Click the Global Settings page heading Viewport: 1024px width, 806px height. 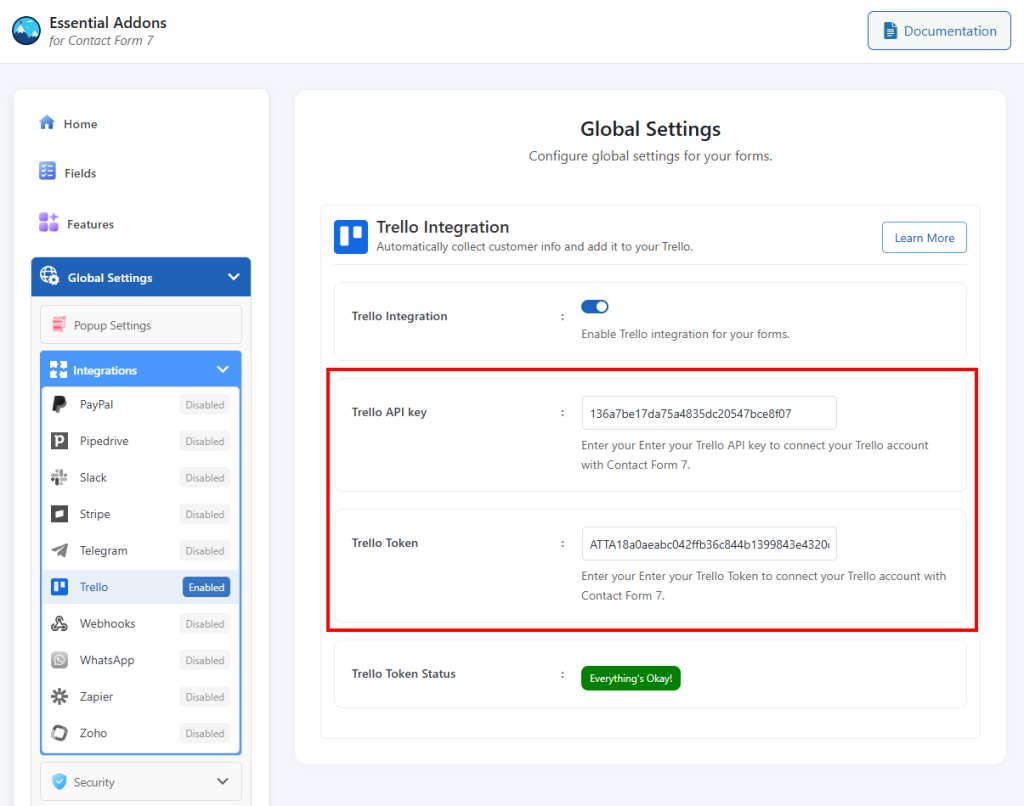(650, 129)
